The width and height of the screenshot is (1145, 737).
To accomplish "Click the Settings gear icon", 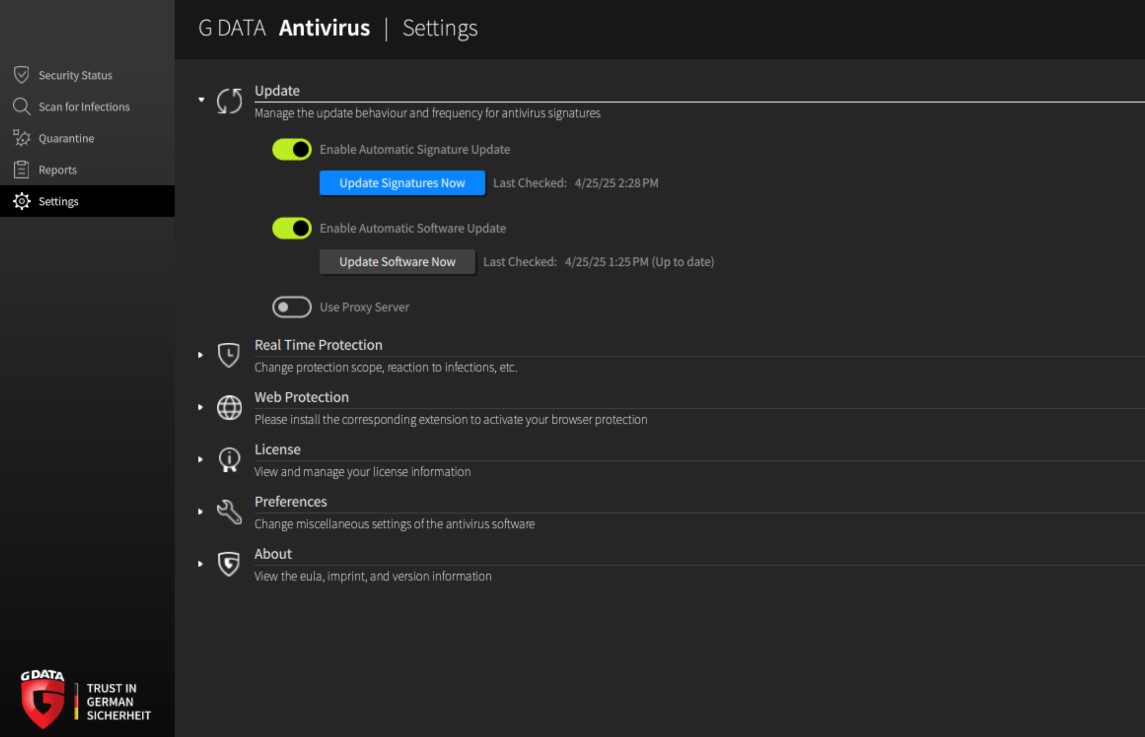I will [x=22, y=201].
